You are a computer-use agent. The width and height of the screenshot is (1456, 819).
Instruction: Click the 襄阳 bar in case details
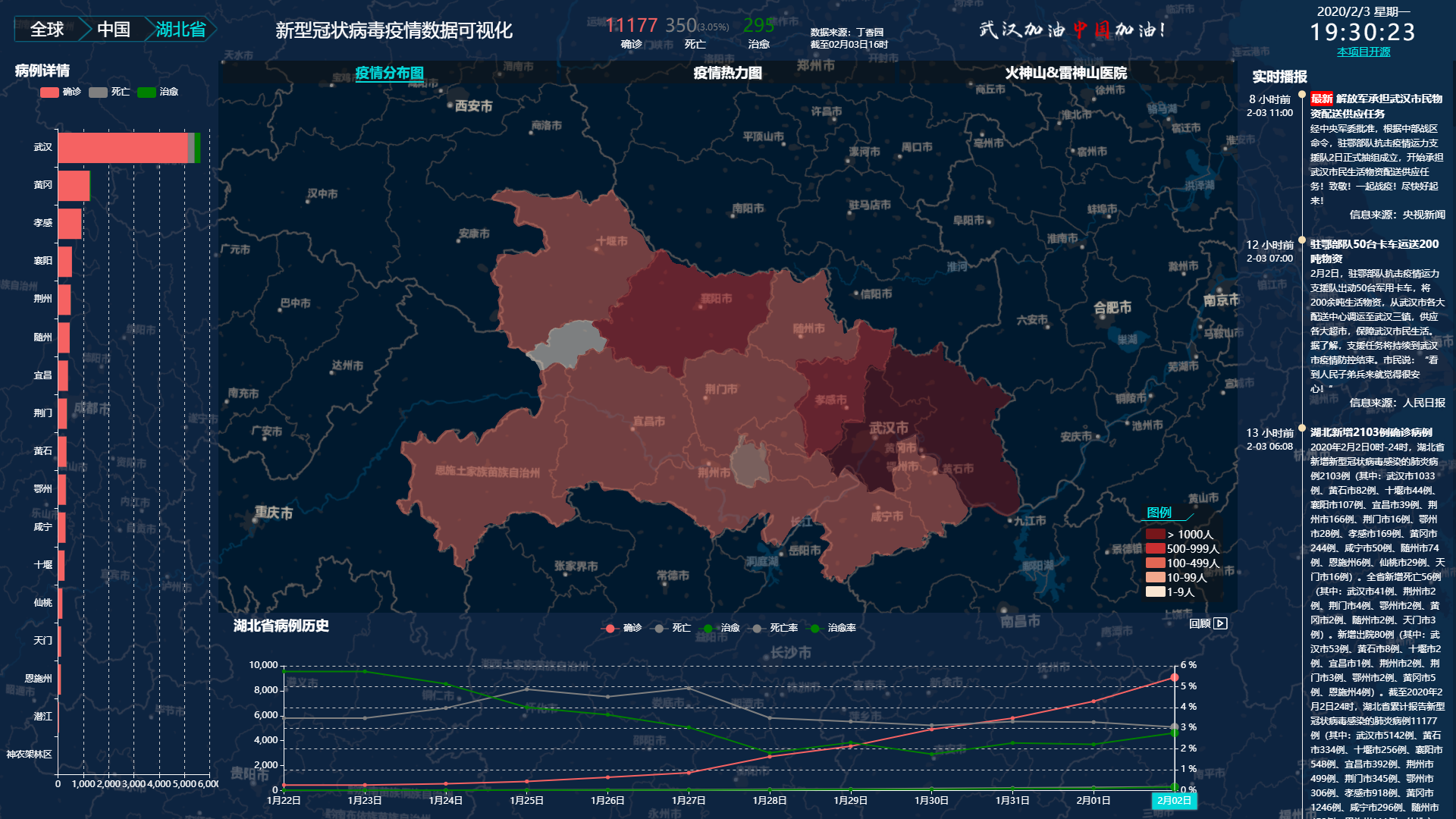[65, 262]
